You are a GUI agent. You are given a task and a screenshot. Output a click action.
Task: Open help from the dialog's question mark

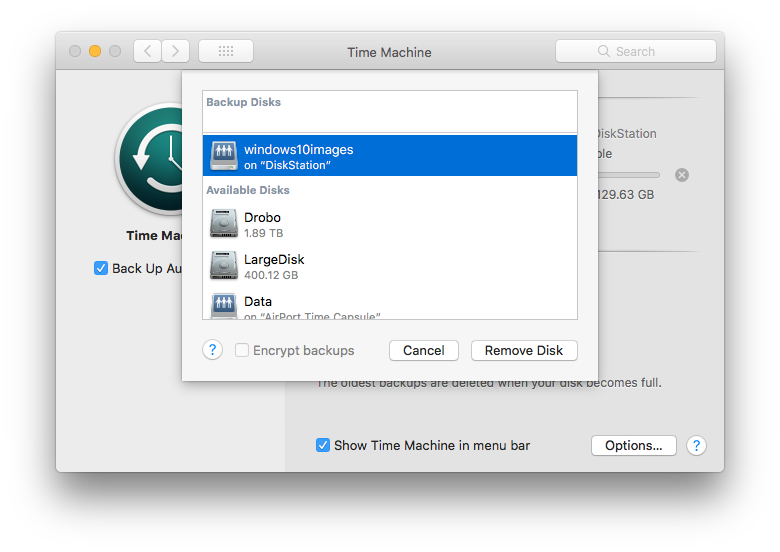[x=212, y=350]
